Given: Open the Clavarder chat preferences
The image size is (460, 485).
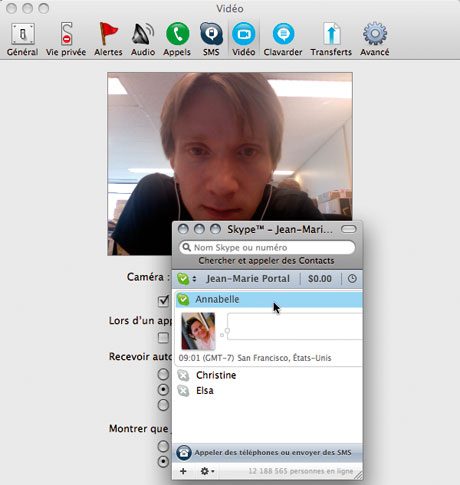Looking at the screenshot, I should tap(283, 39).
